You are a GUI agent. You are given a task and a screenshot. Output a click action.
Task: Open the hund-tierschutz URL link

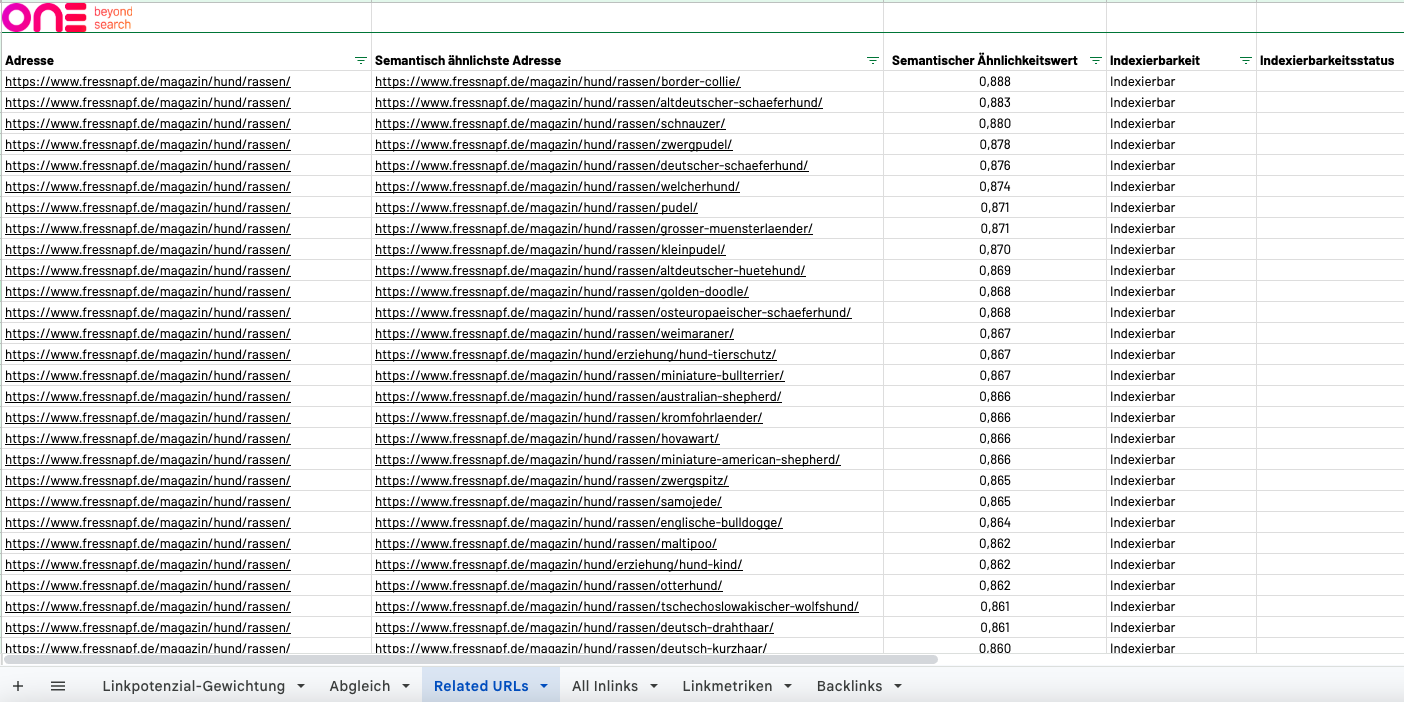(x=576, y=355)
